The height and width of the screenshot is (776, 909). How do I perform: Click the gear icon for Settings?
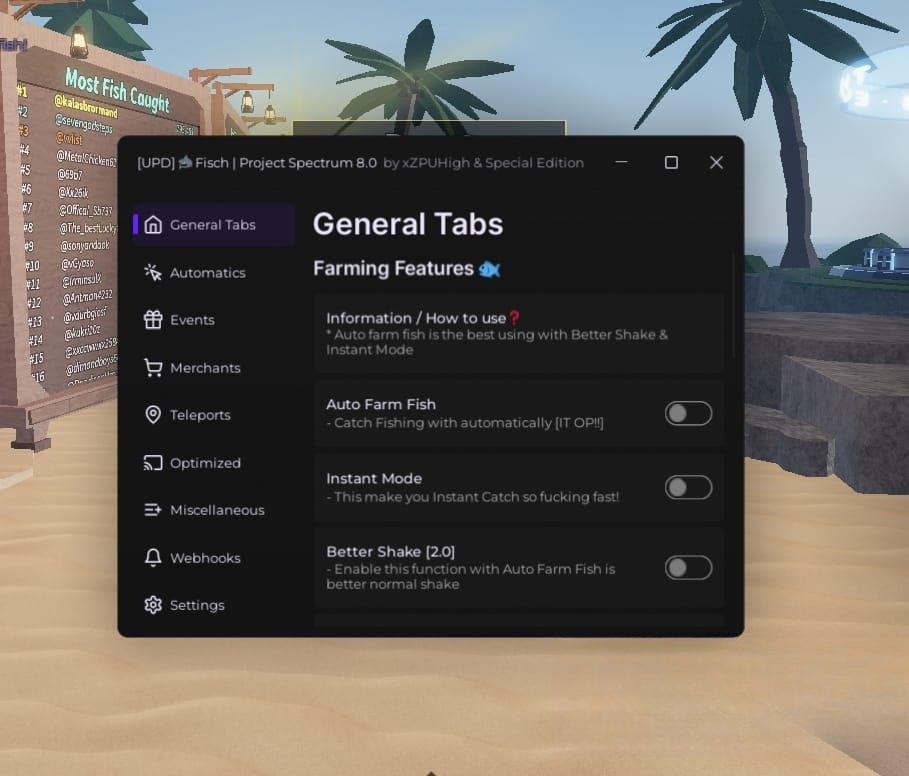(153, 605)
